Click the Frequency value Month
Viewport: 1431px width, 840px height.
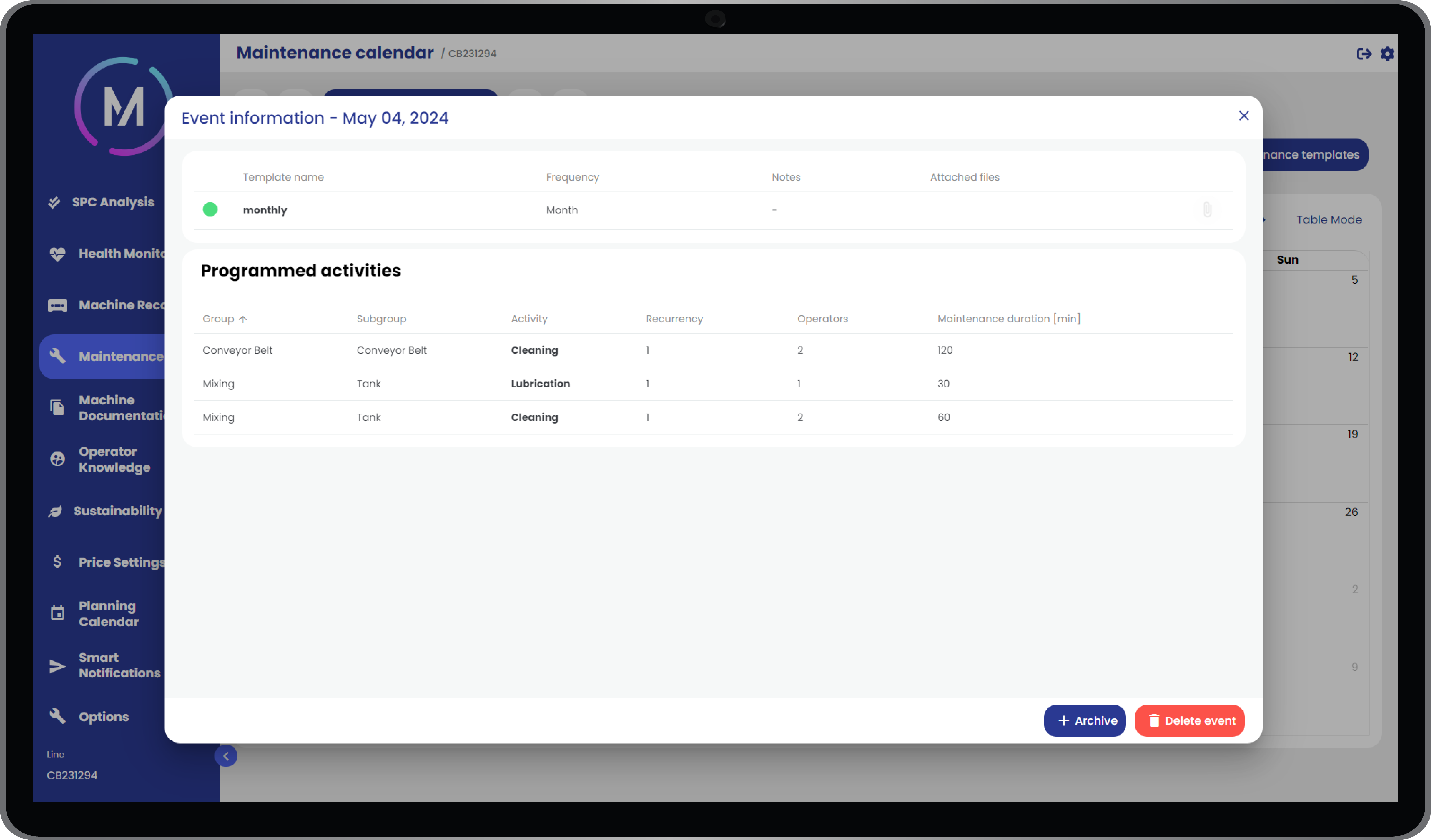pos(562,210)
